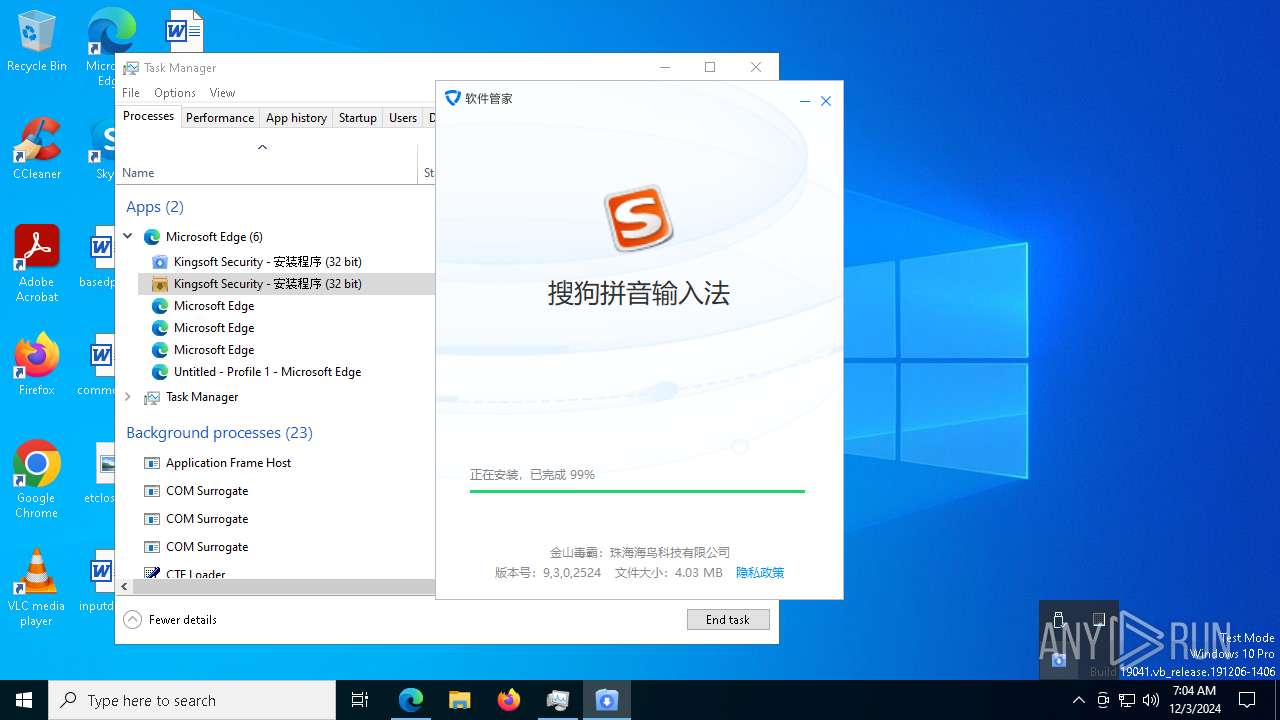
Task: Click the End task button
Action: click(728, 620)
